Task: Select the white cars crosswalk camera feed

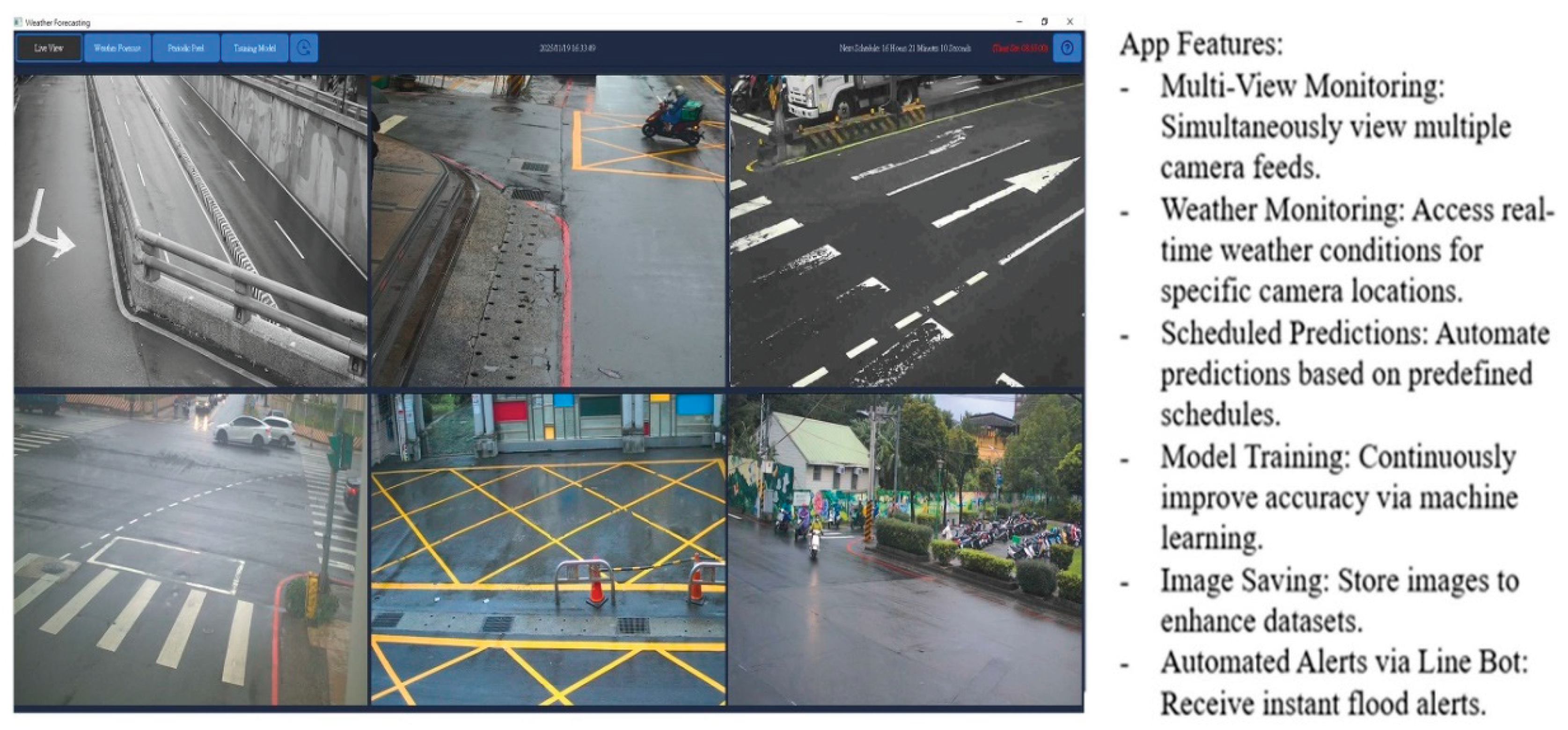Action: click(191, 549)
